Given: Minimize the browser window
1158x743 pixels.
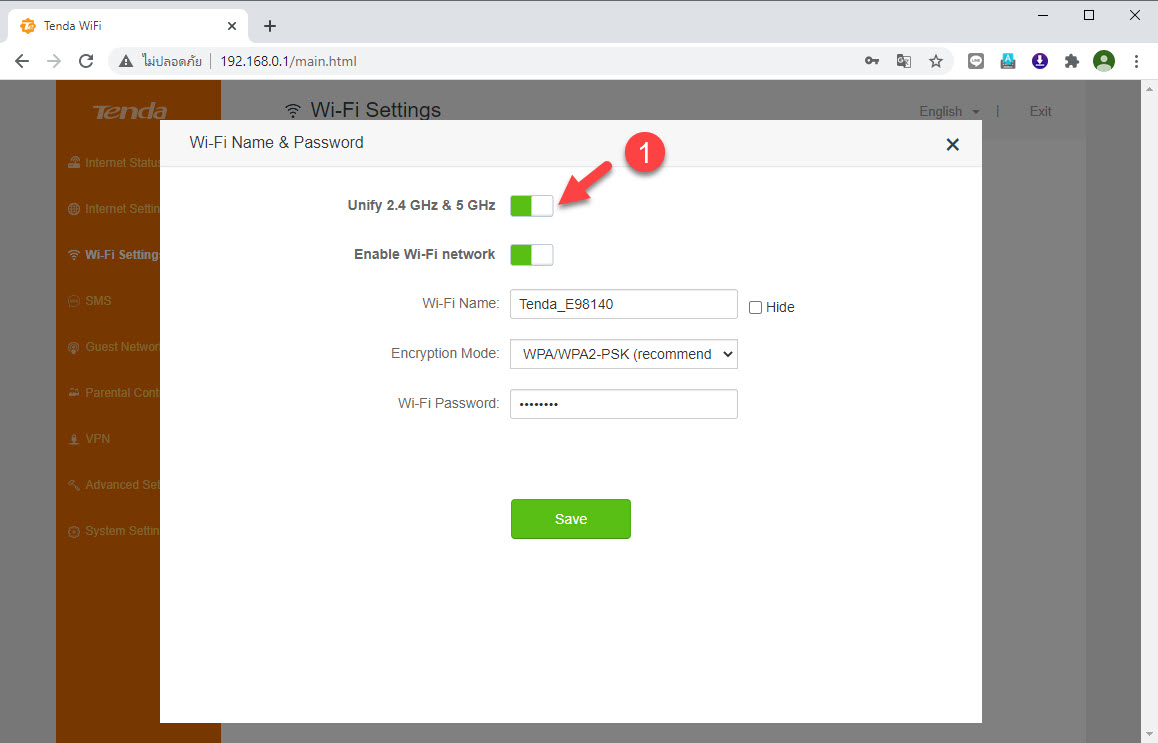Looking at the screenshot, I should coord(1043,15).
